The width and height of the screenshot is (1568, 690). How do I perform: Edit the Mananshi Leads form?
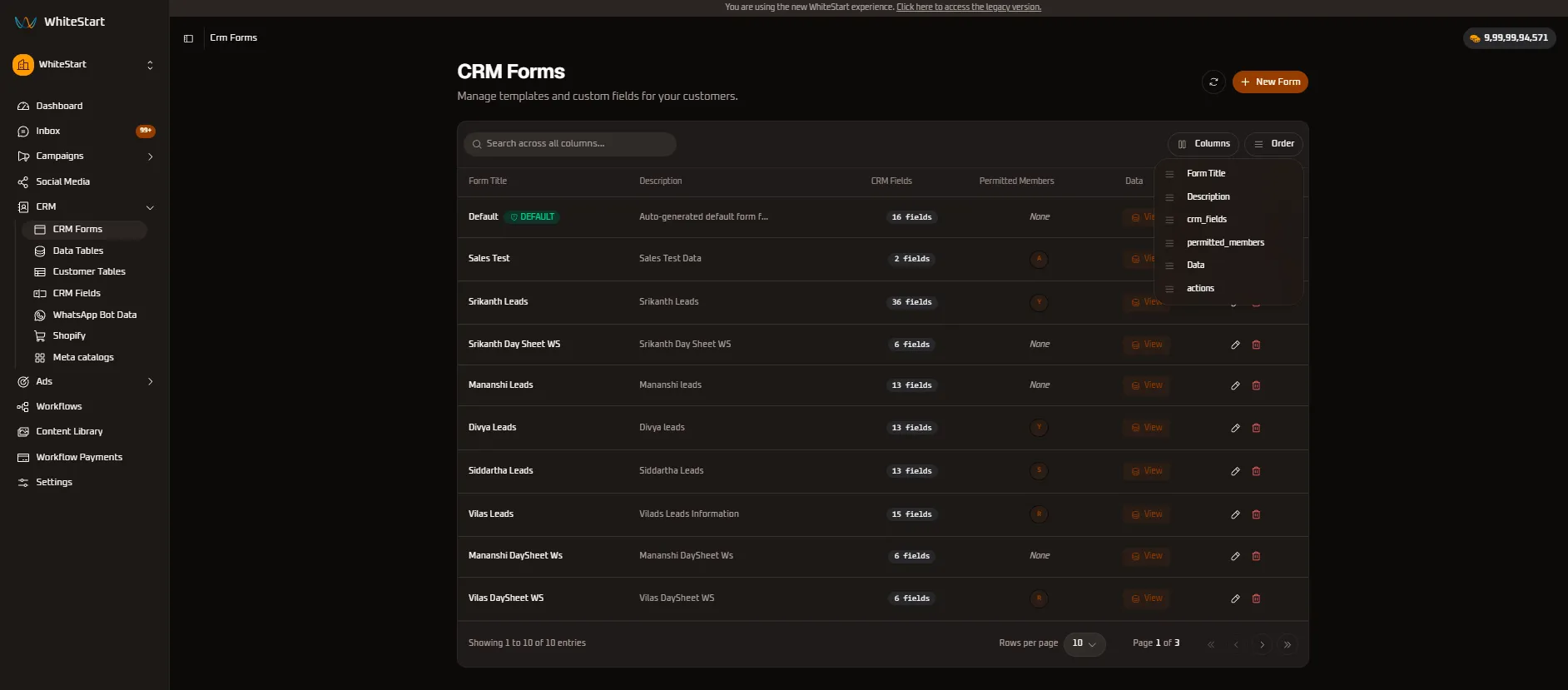(x=1235, y=385)
